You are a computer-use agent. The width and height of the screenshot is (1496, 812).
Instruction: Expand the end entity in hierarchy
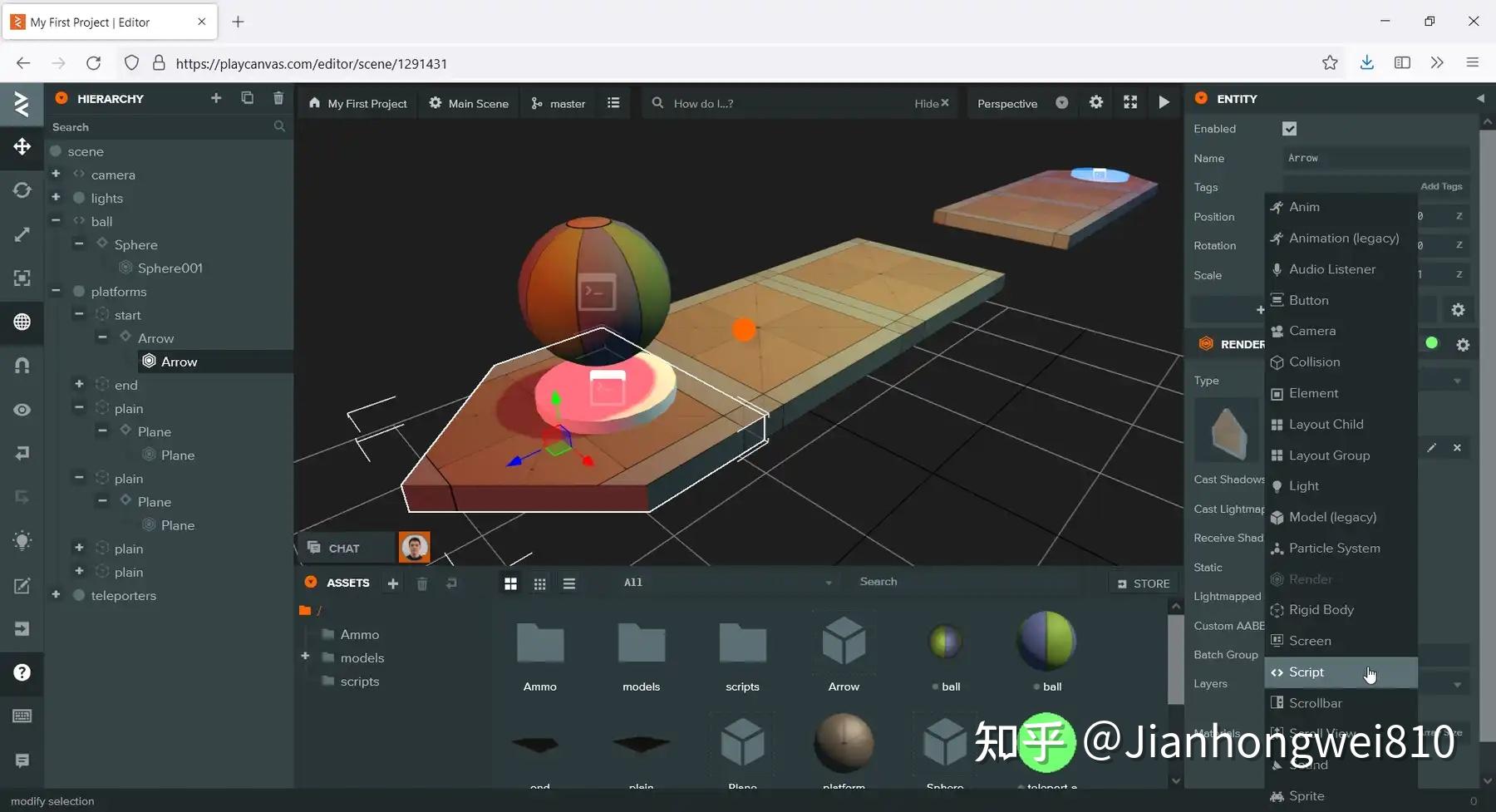pos(79,384)
